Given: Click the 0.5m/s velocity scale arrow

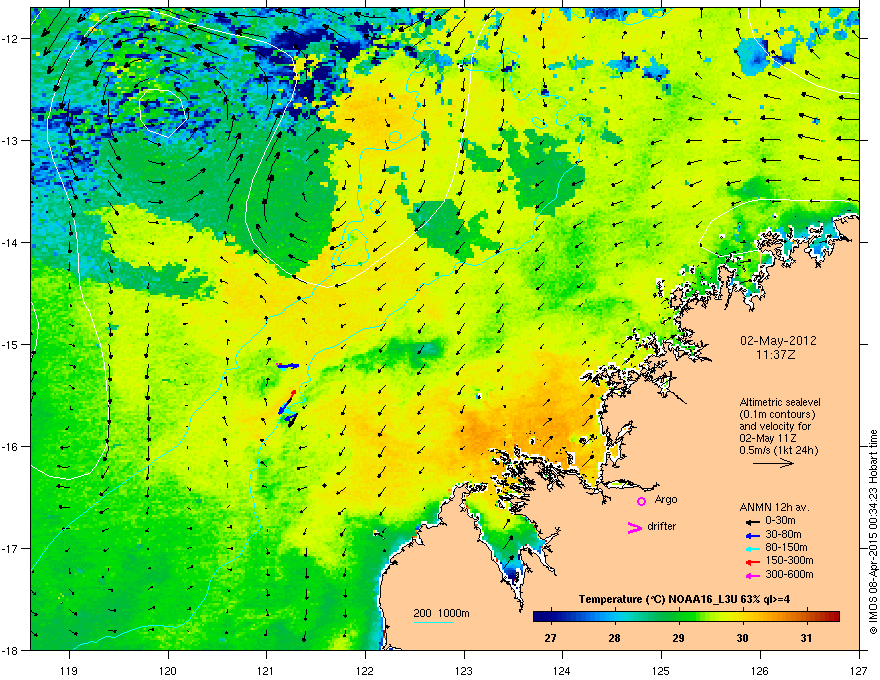Looking at the screenshot, I should coord(773,463).
